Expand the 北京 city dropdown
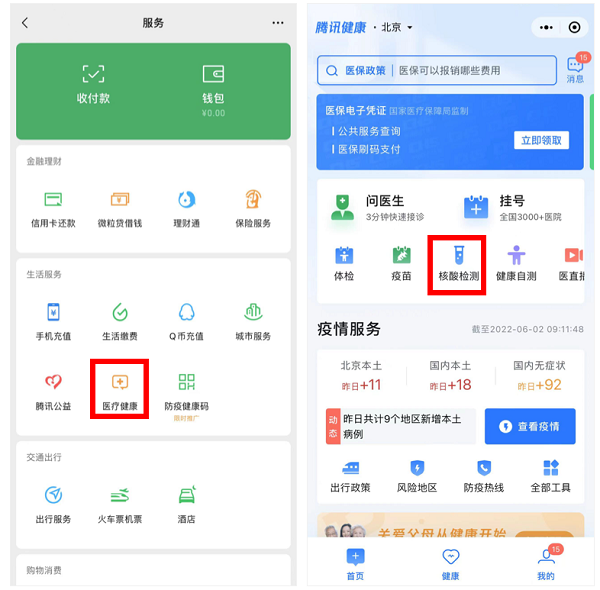The width and height of the screenshot is (600, 590). coord(397,28)
